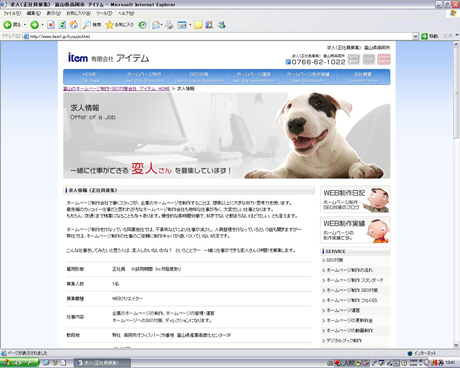The width and height of the screenshot is (460, 368).
Task: Open the Mail envelope toolbar icon
Action: 155,25
